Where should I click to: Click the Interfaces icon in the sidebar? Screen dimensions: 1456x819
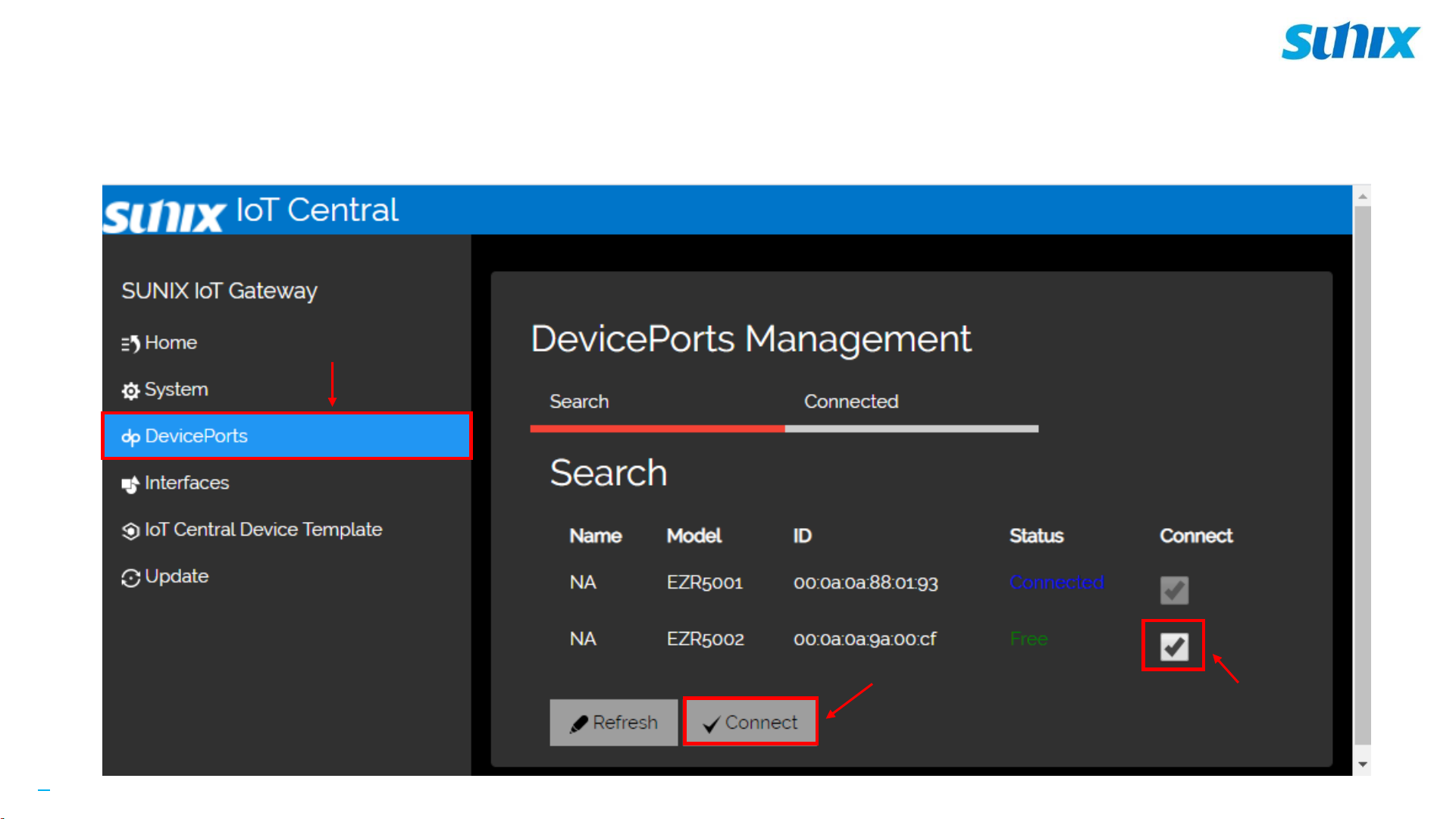point(130,484)
